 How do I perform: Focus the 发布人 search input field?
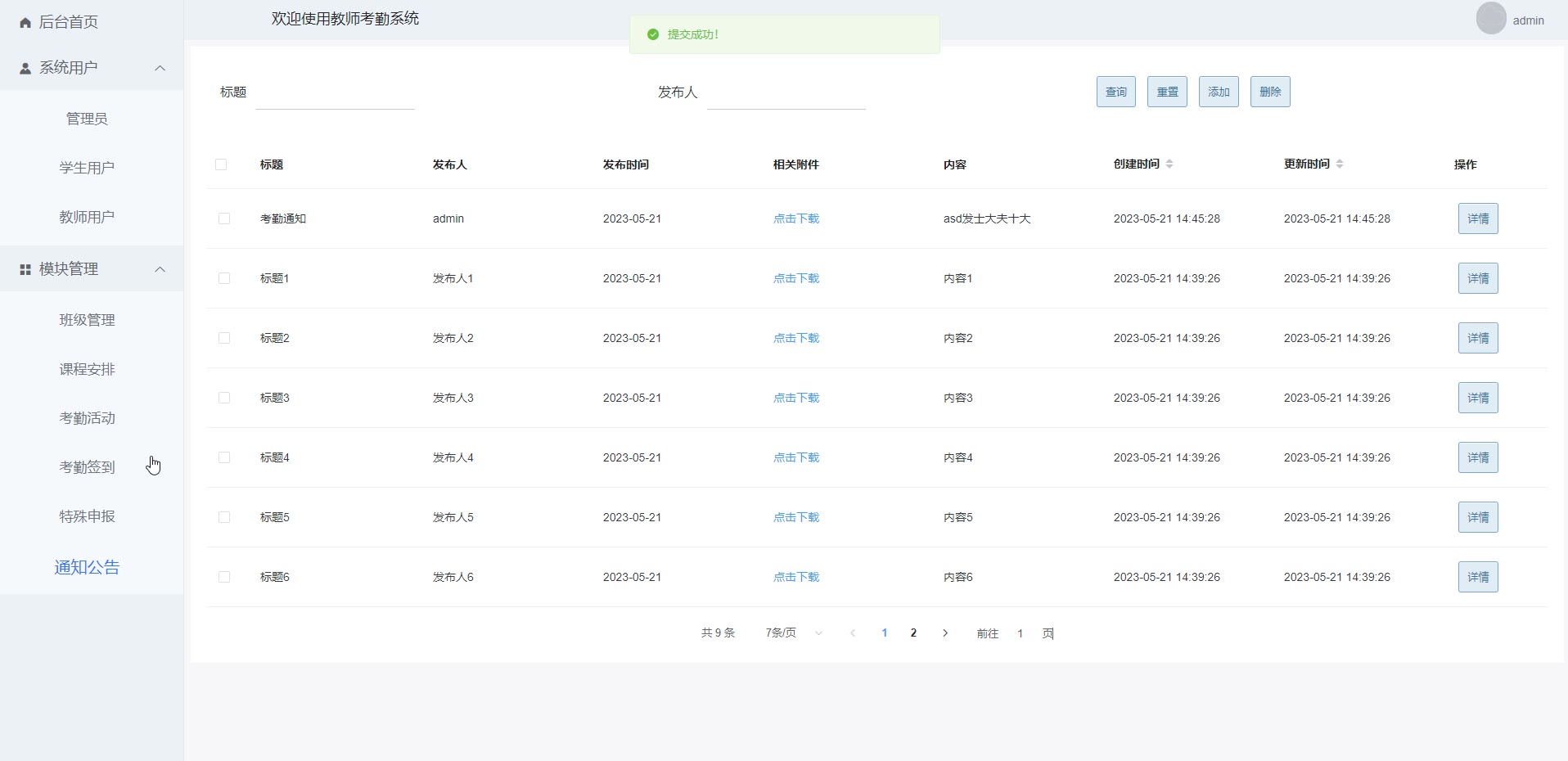[786, 92]
